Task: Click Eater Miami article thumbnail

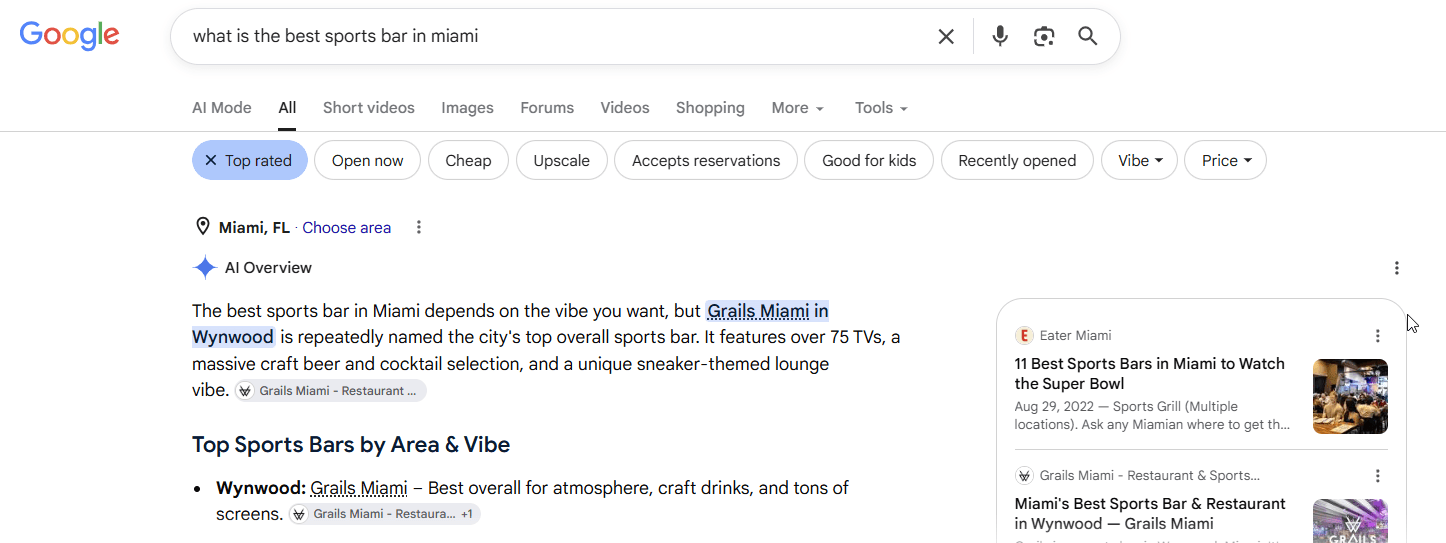Action: click(x=1350, y=396)
